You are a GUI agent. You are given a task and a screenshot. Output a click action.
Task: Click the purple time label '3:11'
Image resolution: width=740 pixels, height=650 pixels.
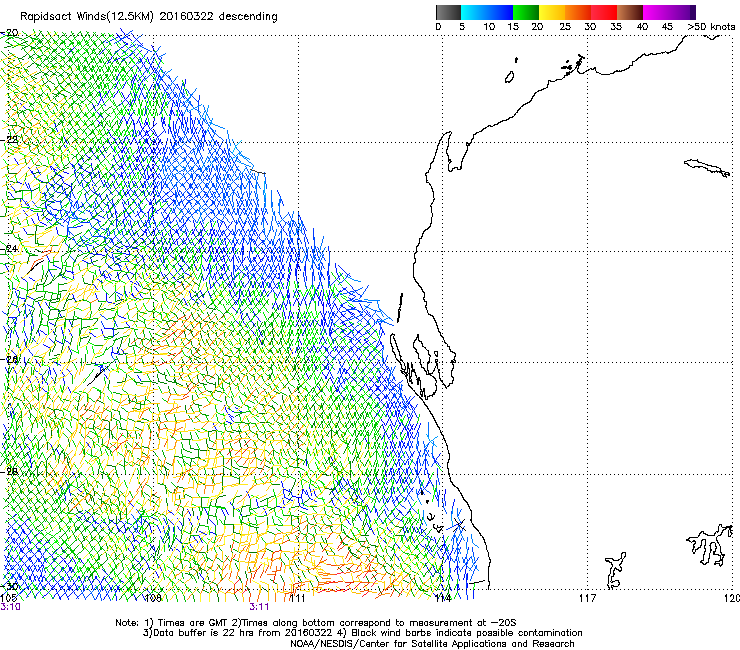click(259, 607)
